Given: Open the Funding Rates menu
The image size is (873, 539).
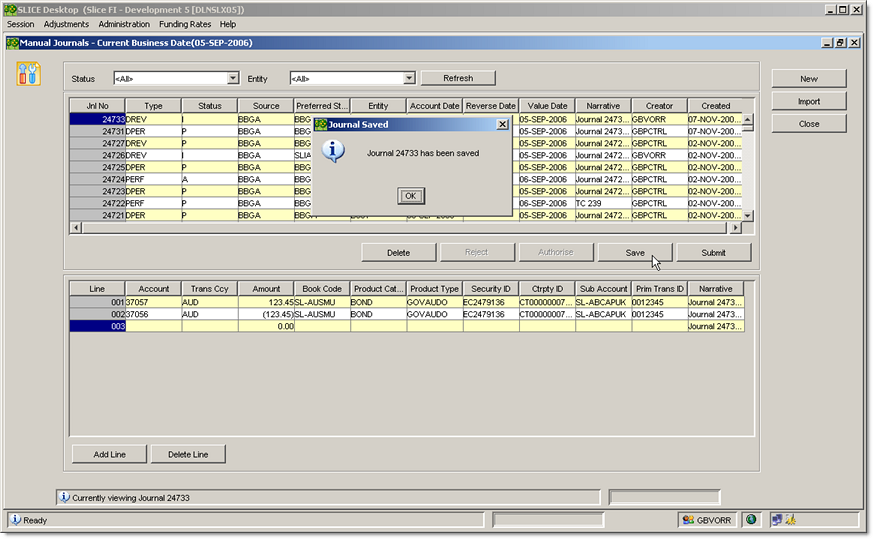Looking at the screenshot, I should (185, 24).
